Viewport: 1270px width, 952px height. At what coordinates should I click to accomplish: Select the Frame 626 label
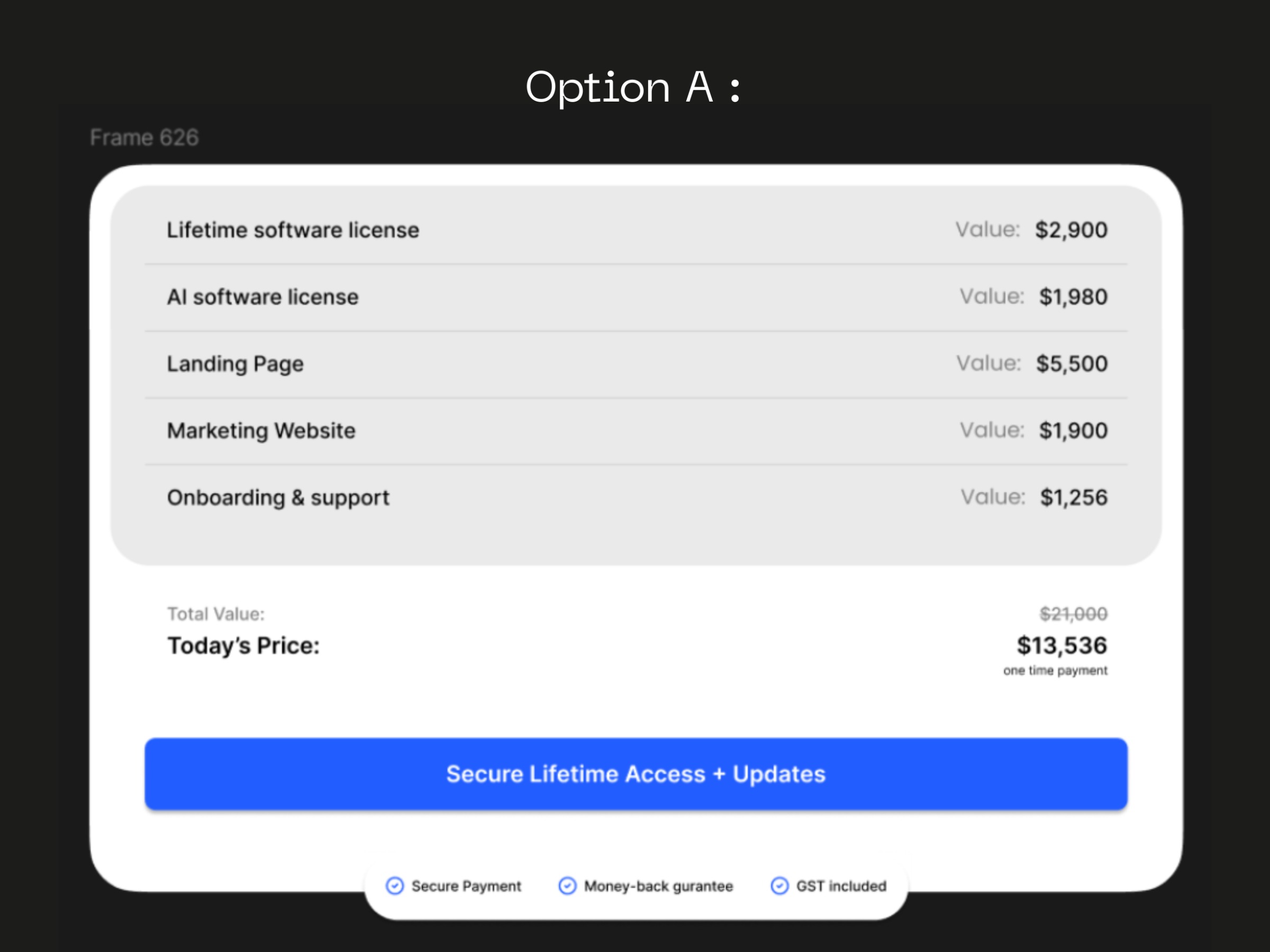144,138
